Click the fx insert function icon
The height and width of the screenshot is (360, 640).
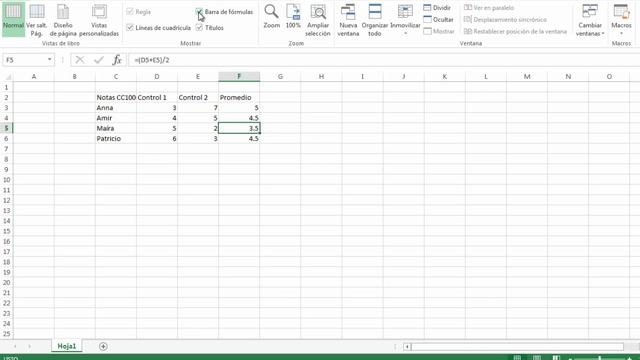pos(117,60)
